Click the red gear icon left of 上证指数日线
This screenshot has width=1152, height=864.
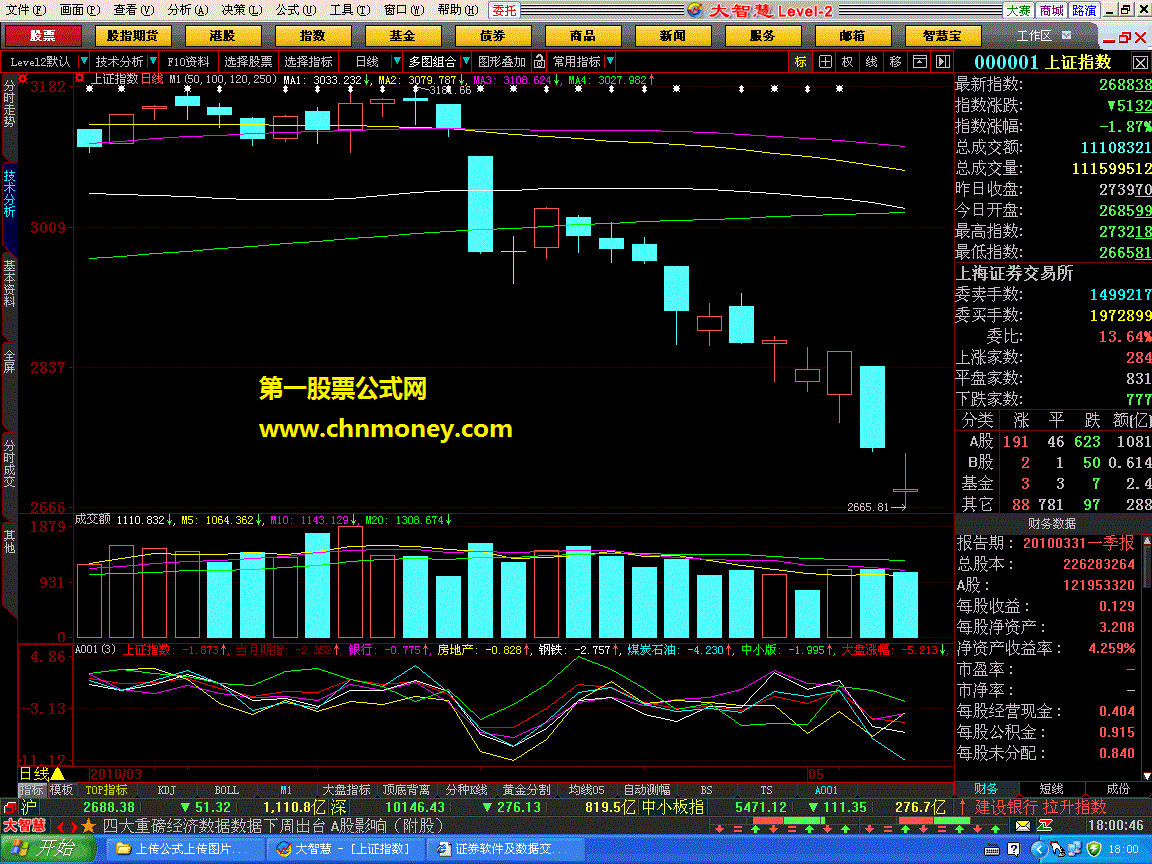79,79
